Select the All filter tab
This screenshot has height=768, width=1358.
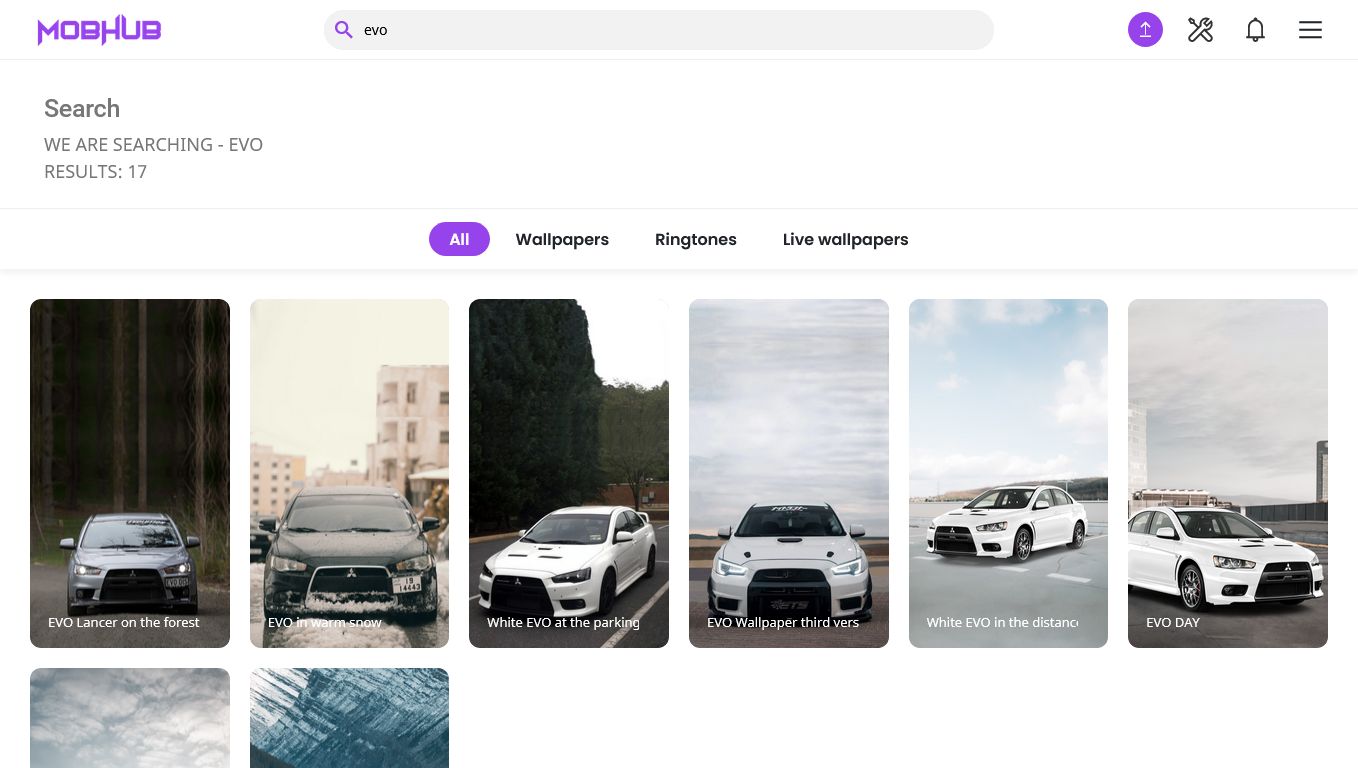pyautogui.click(x=459, y=239)
